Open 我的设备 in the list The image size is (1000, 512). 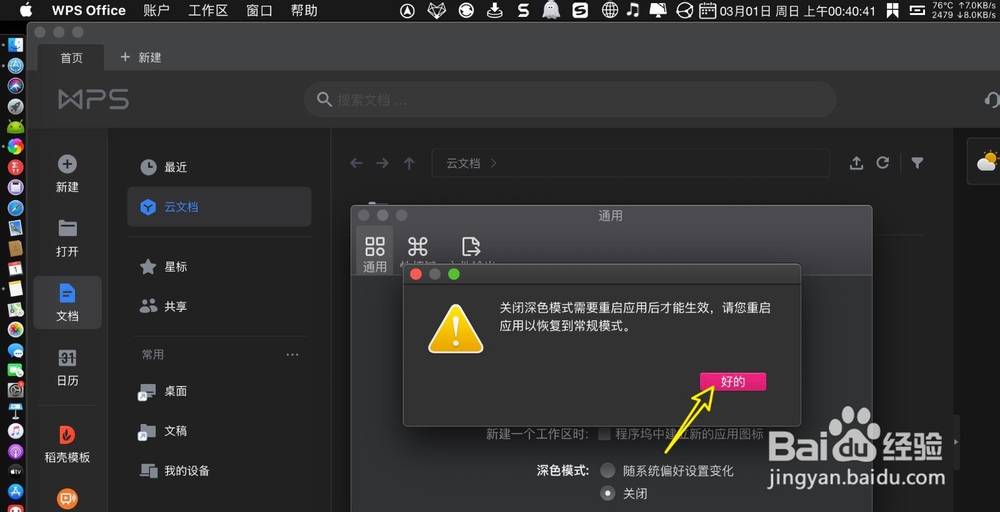pos(219,471)
